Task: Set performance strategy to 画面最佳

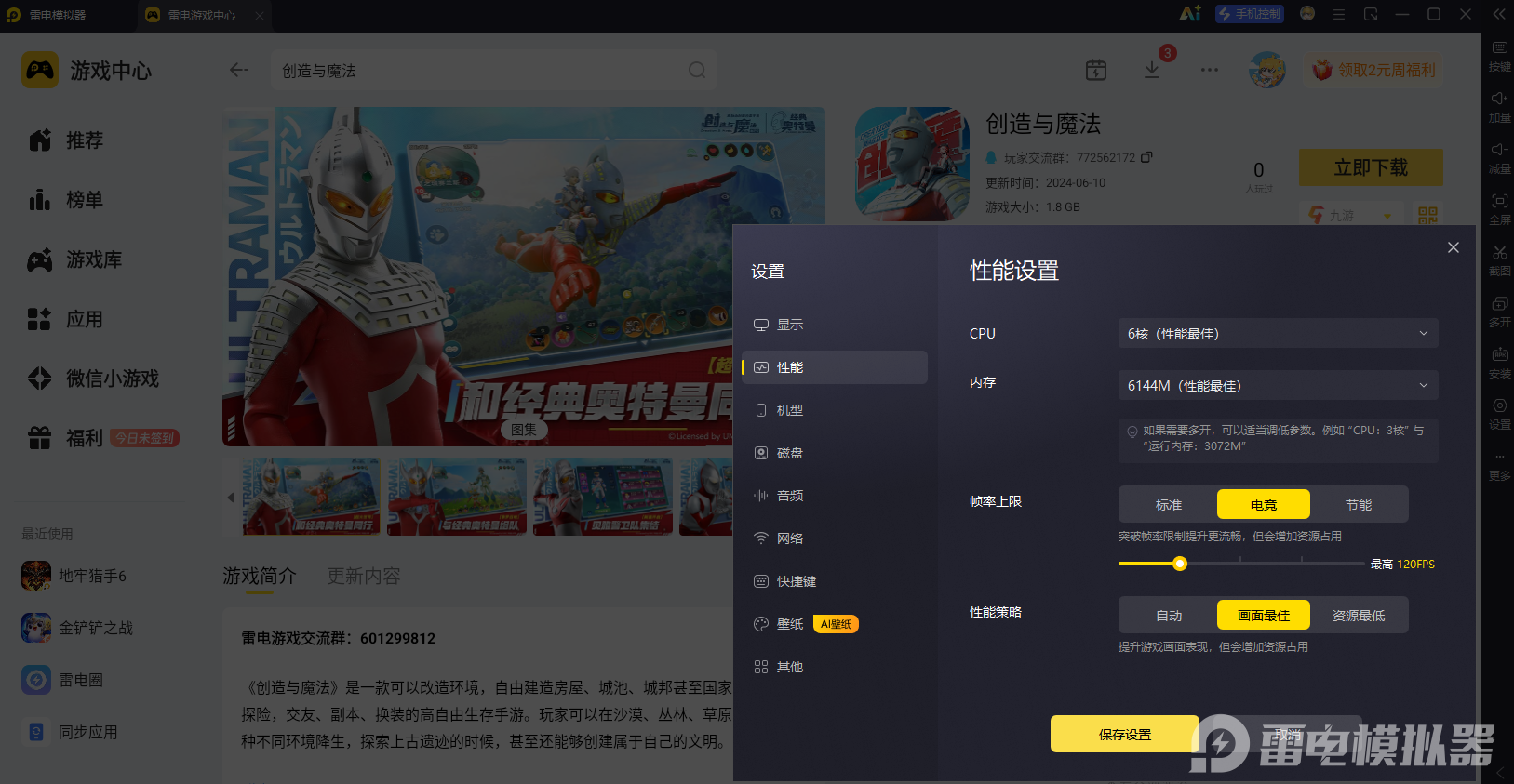Action: [x=1264, y=615]
